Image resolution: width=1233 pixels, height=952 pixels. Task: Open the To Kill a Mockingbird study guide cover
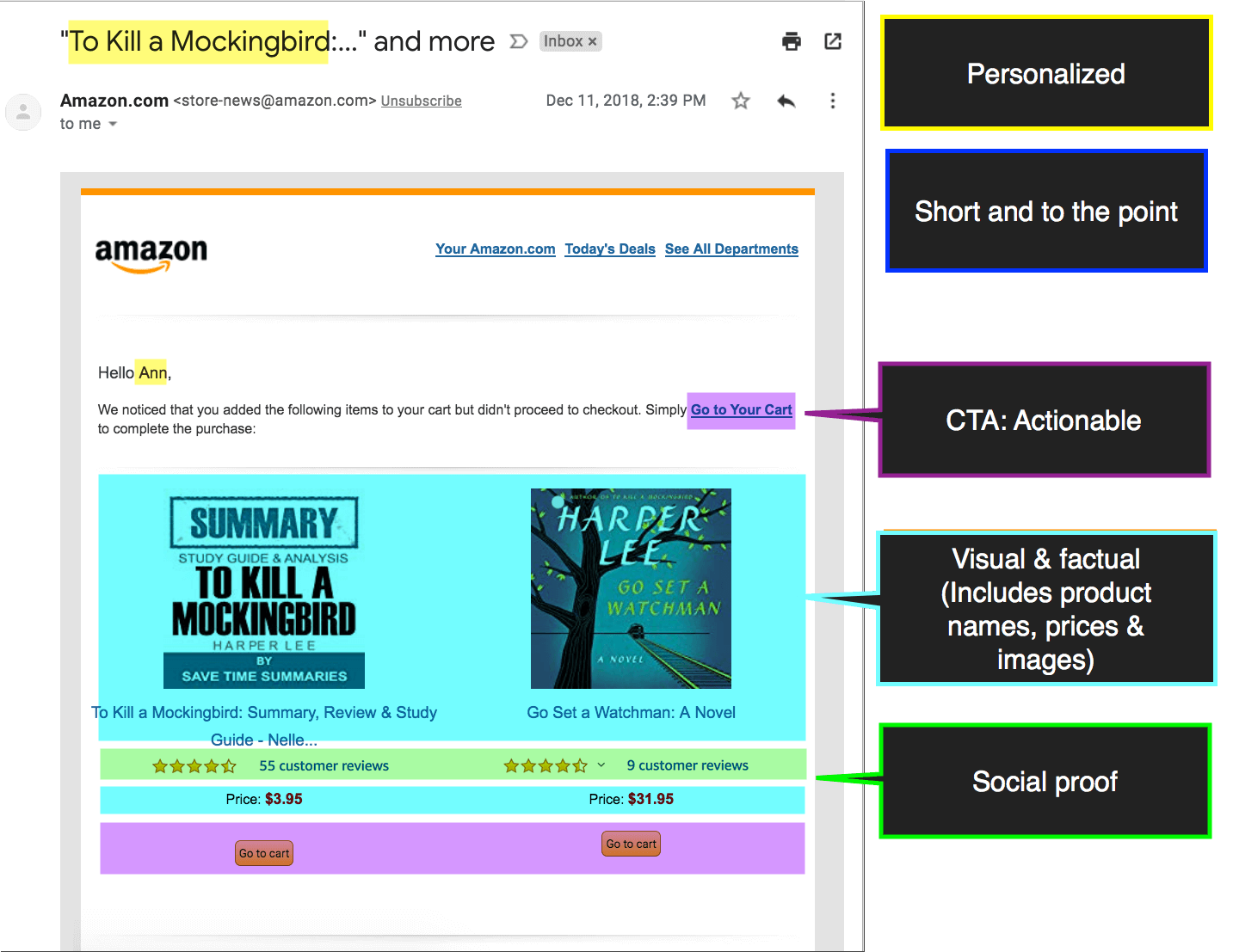tap(264, 589)
